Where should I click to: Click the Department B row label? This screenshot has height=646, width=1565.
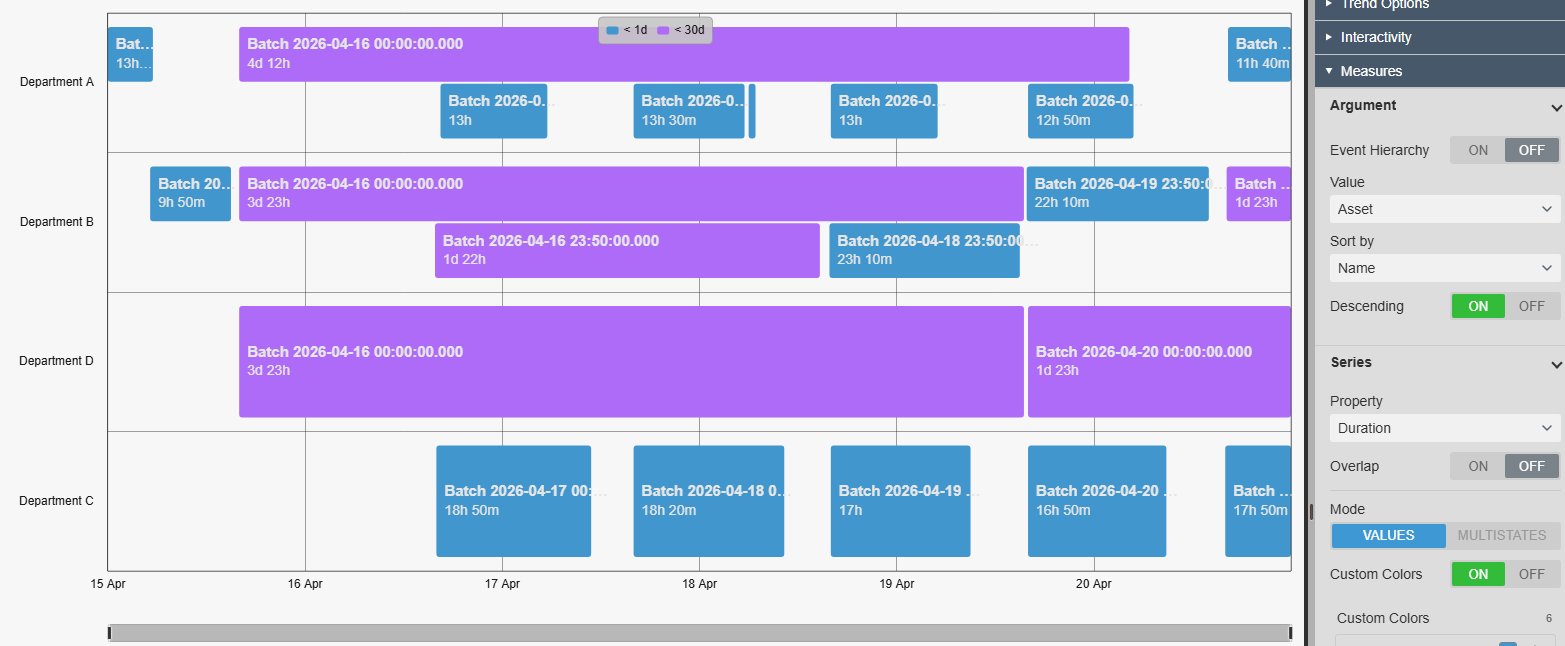(57, 222)
